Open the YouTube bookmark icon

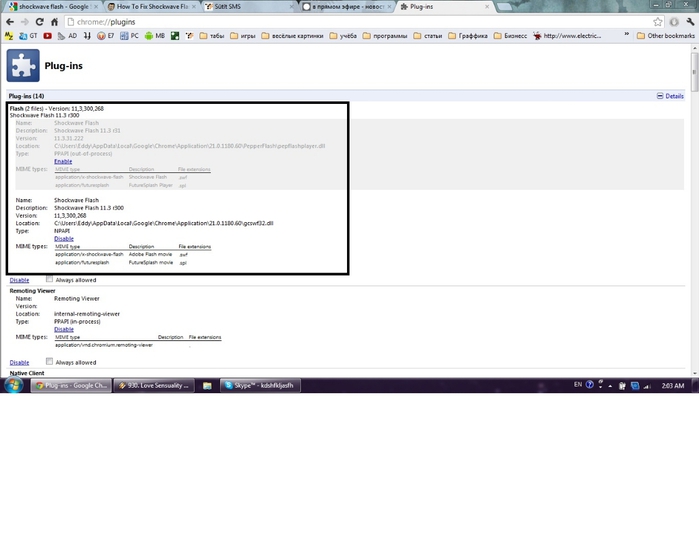click(47, 36)
